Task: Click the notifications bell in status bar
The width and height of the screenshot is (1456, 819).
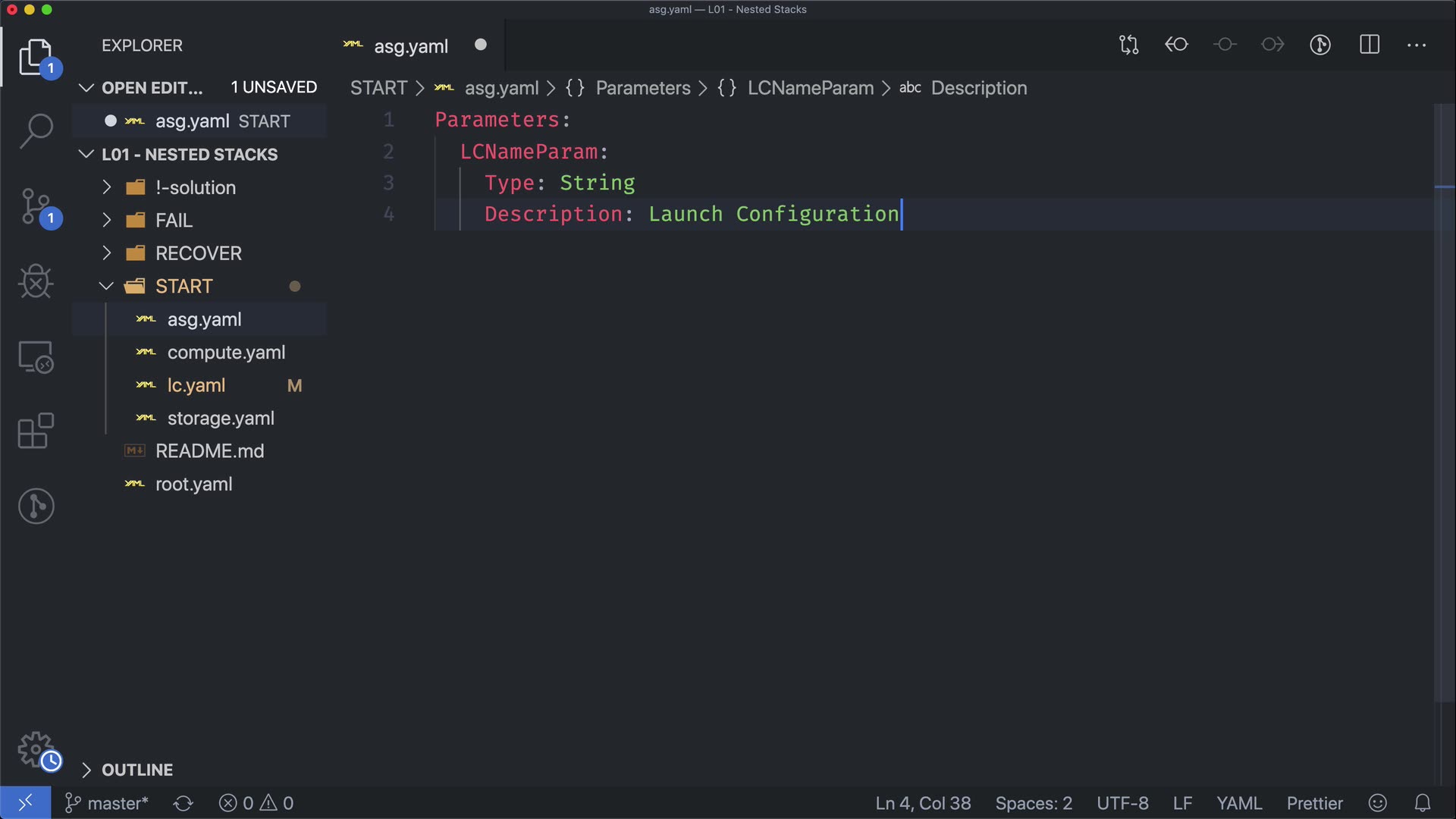Action: pos(1423,803)
